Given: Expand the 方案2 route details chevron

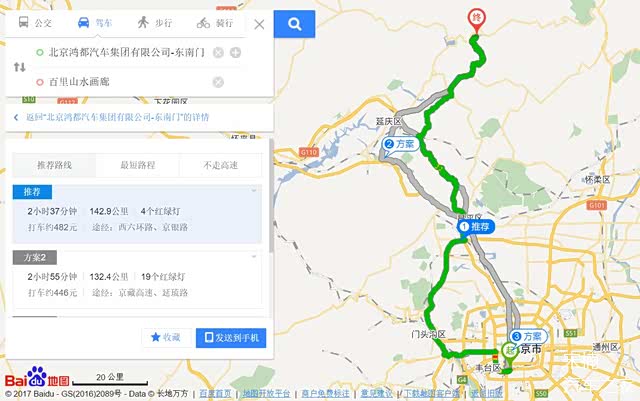Looking at the screenshot, I should pos(254,256).
